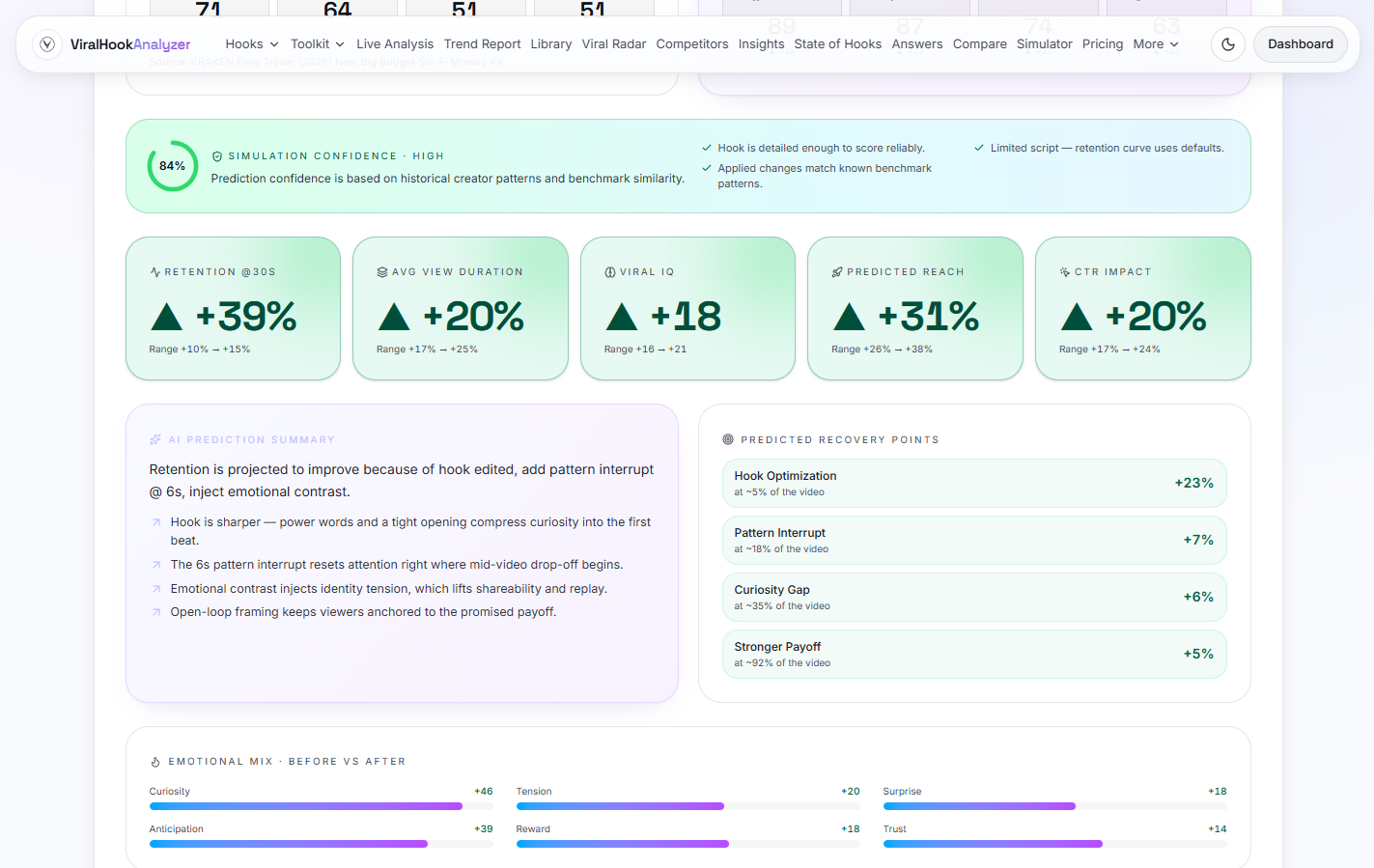Expand the Hooks dropdown menu
Screen dimensions: 1374x868
(252, 44)
